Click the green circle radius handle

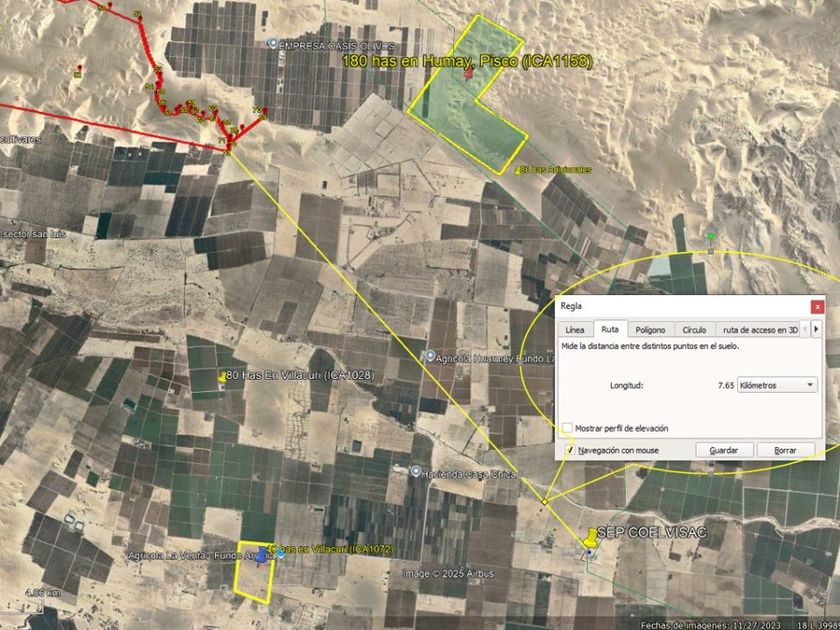(711, 236)
